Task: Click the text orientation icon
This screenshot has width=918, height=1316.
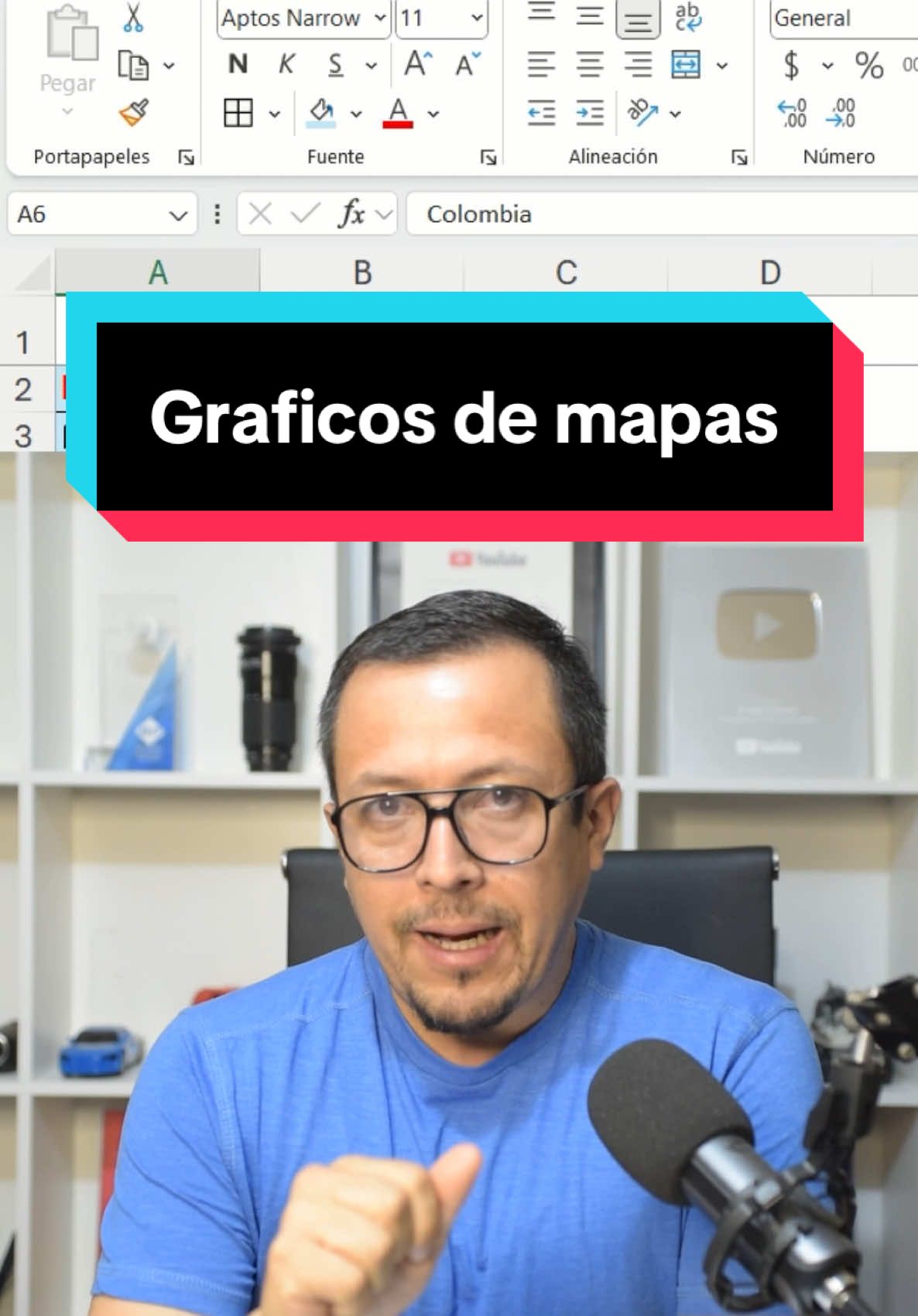Action: [x=642, y=113]
